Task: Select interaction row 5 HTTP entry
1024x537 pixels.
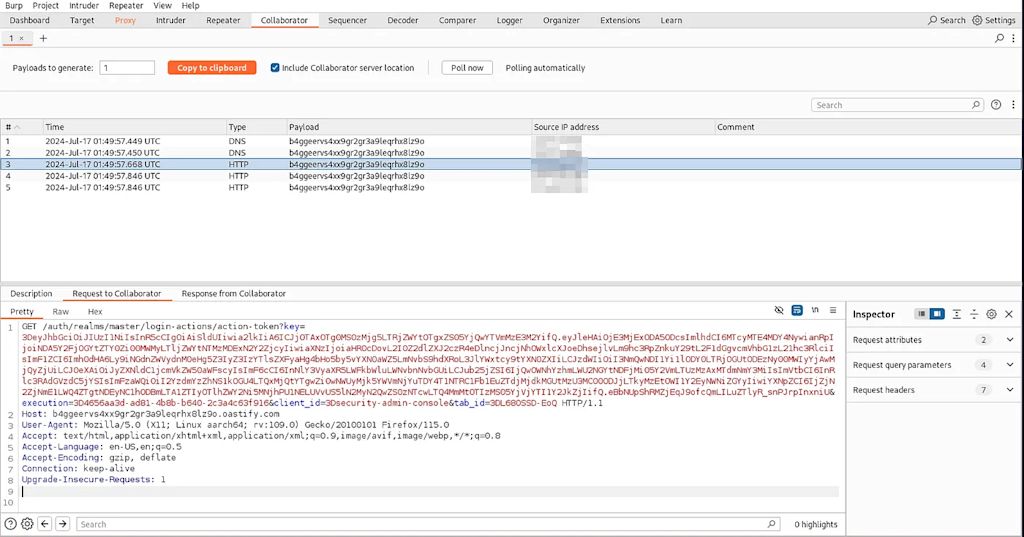Action: [x=511, y=187]
